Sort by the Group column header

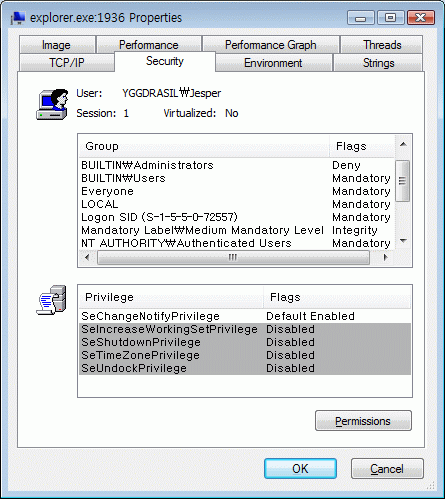[204, 146]
